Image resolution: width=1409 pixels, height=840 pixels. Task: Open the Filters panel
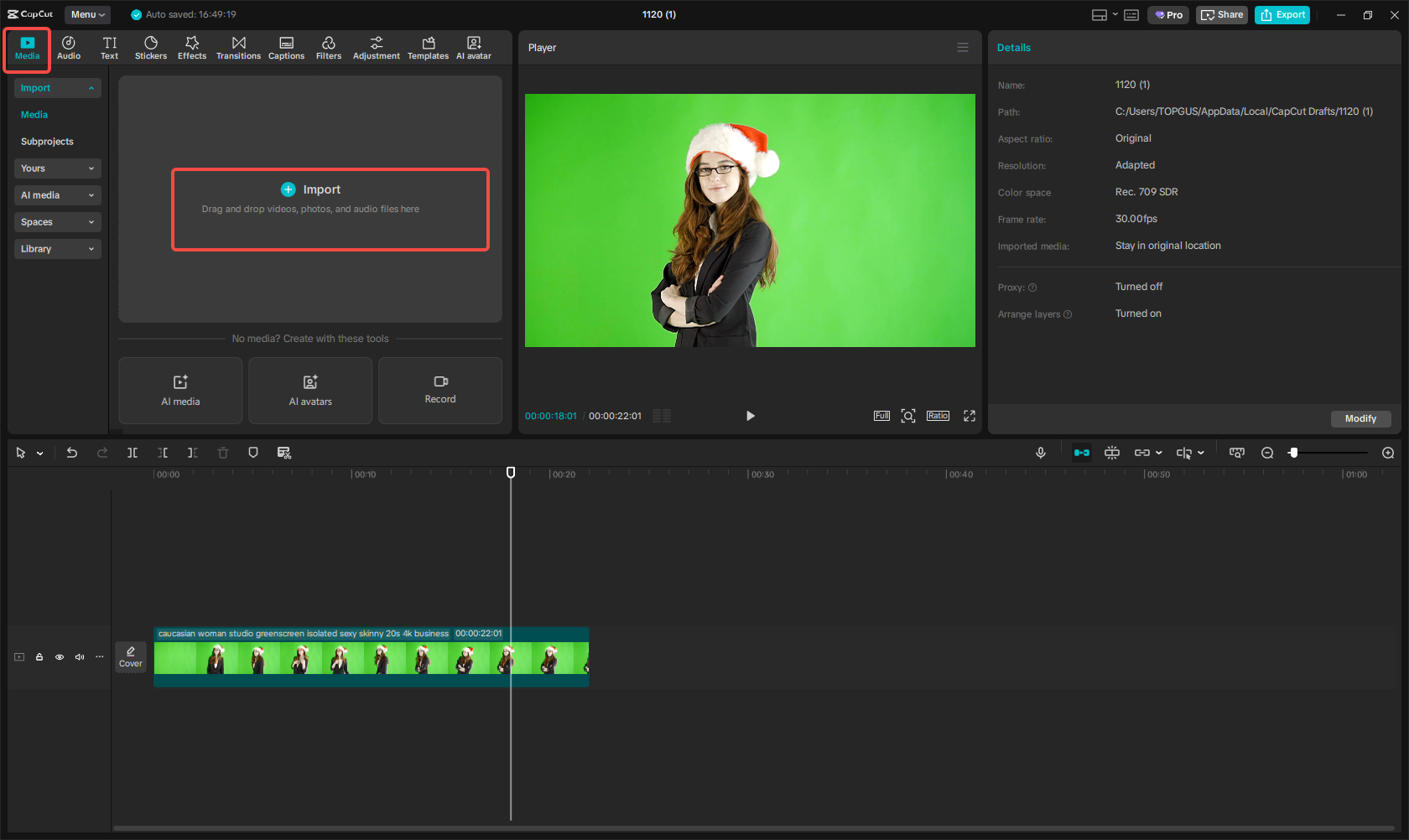pos(329,47)
